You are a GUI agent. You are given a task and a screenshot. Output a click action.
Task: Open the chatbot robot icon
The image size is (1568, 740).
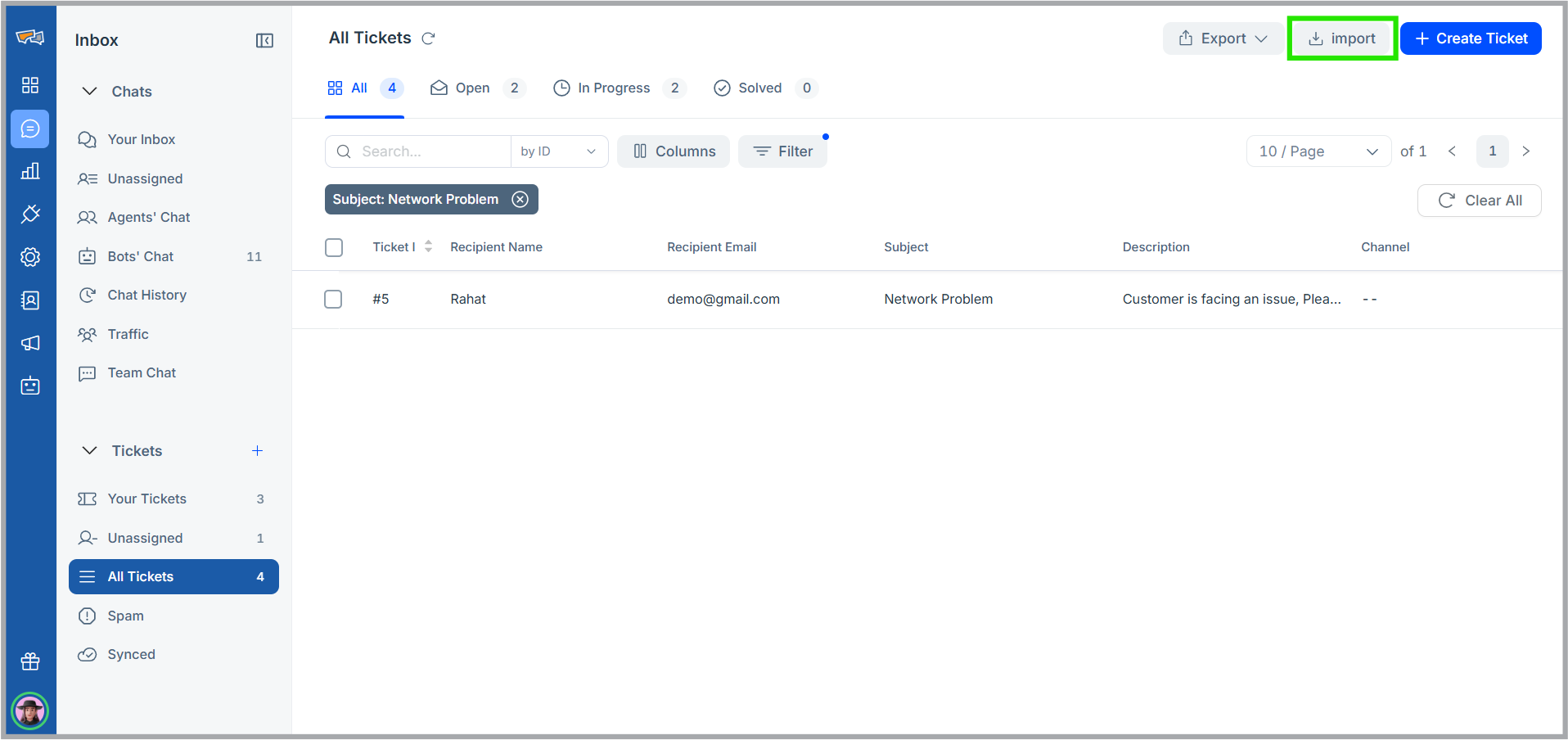click(30, 386)
